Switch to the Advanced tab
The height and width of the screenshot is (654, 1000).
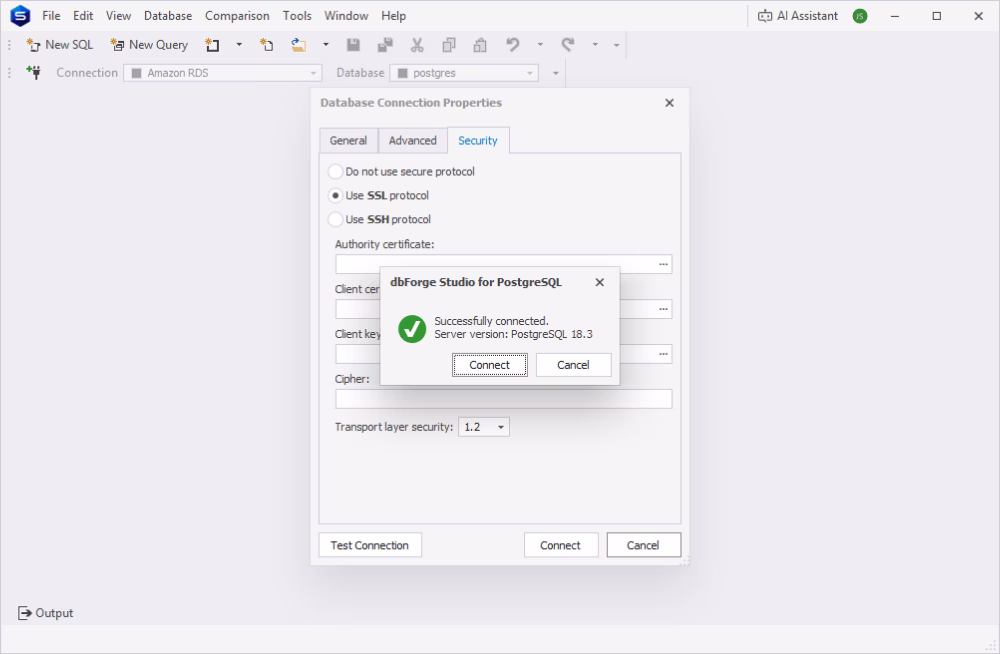pyautogui.click(x=413, y=140)
